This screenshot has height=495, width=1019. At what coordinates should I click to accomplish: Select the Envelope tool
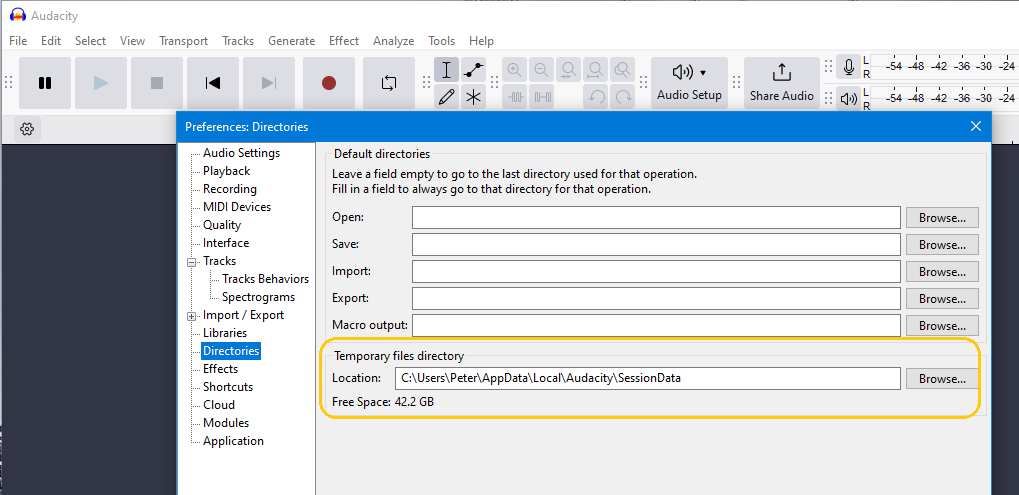[x=474, y=70]
